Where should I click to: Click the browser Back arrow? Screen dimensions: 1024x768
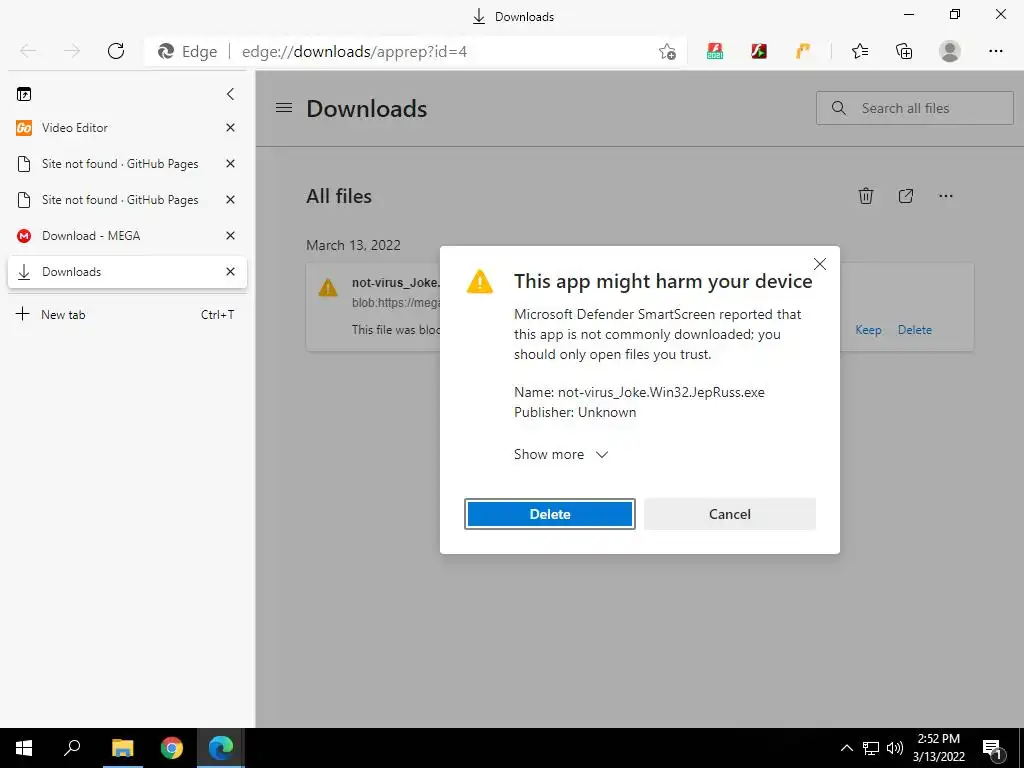point(28,51)
